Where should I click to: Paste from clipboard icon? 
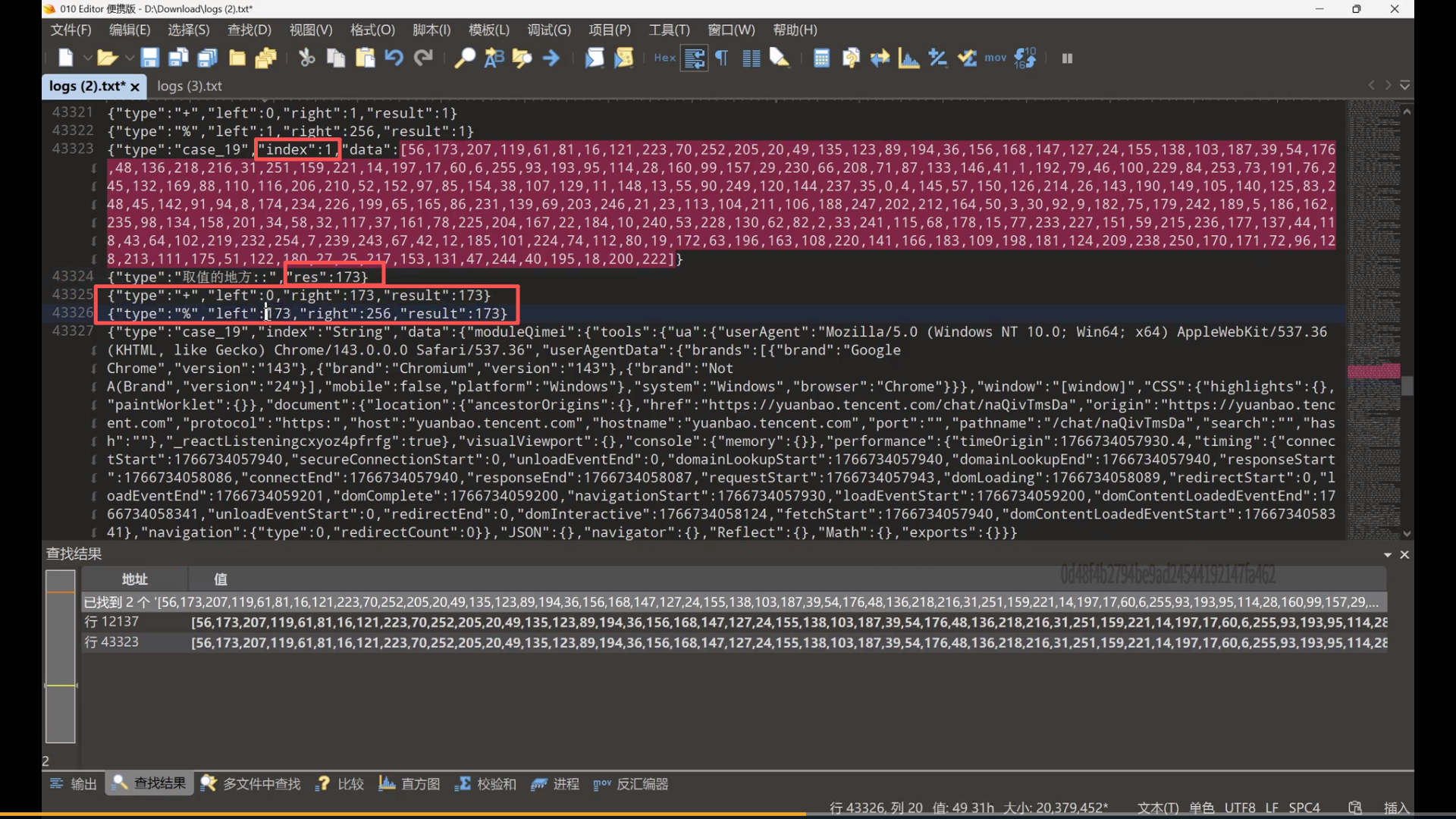coord(365,58)
